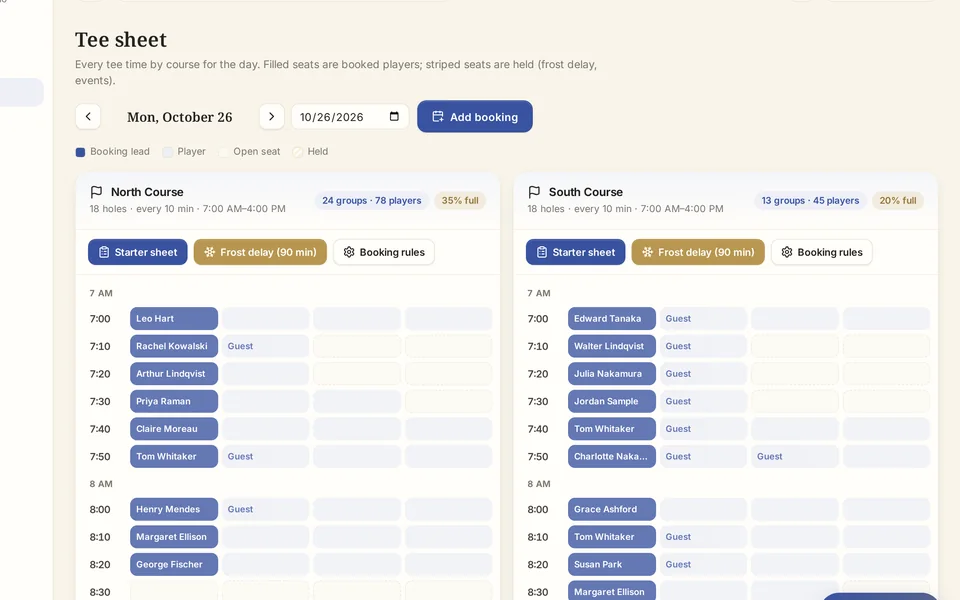The image size is (960, 600).
Task: Open Julia Nakamura's 7:20 booking
Action: (x=612, y=373)
